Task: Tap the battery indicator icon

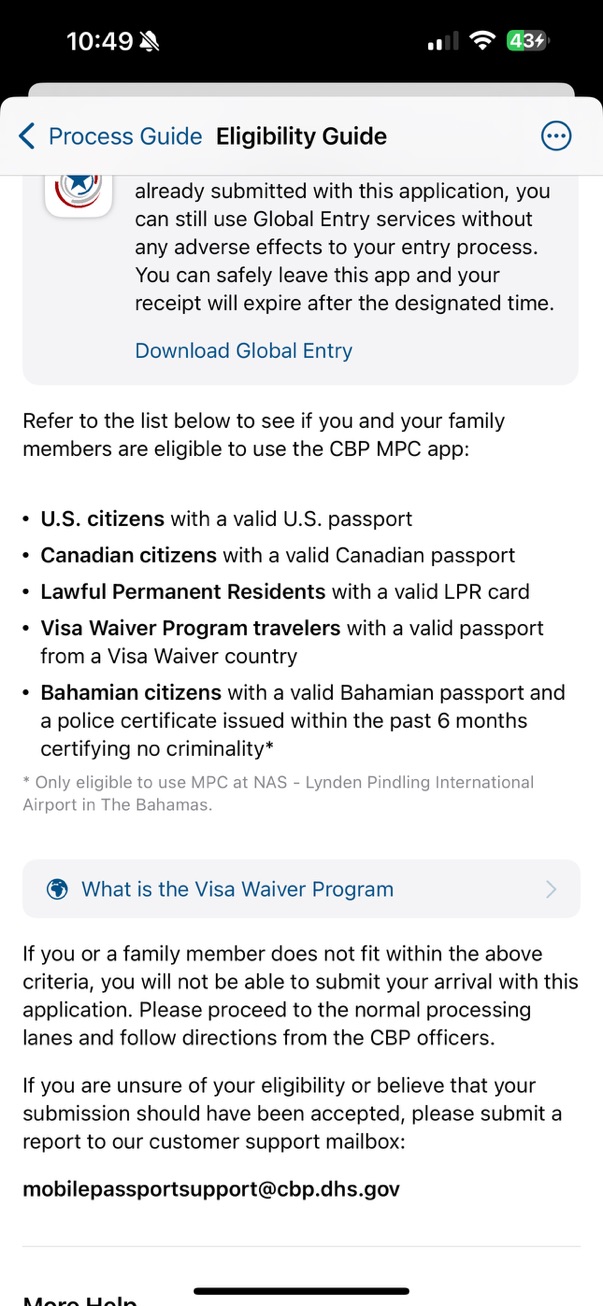Action: coord(526,41)
